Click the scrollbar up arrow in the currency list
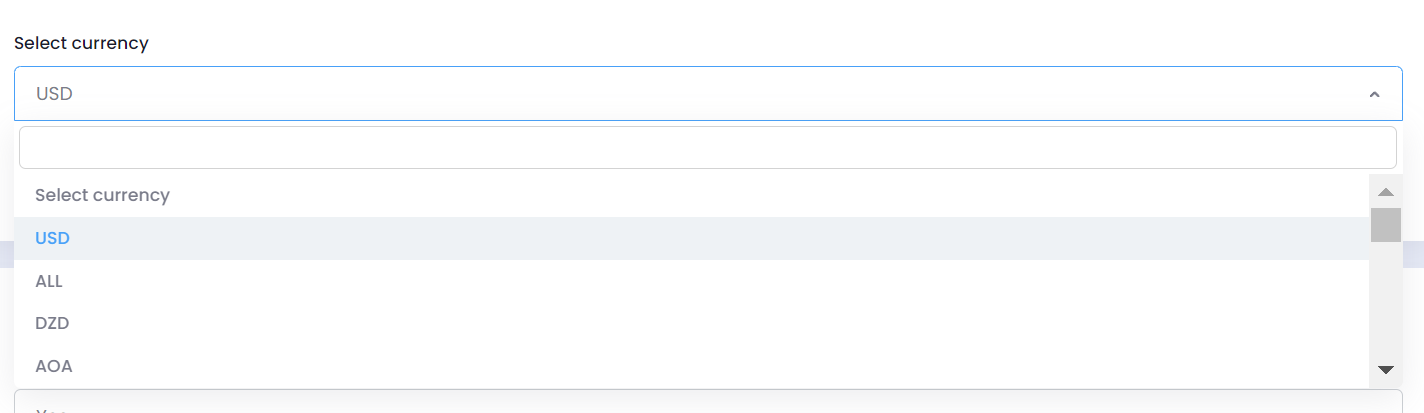This screenshot has width=1424, height=413. (1385, 191)
